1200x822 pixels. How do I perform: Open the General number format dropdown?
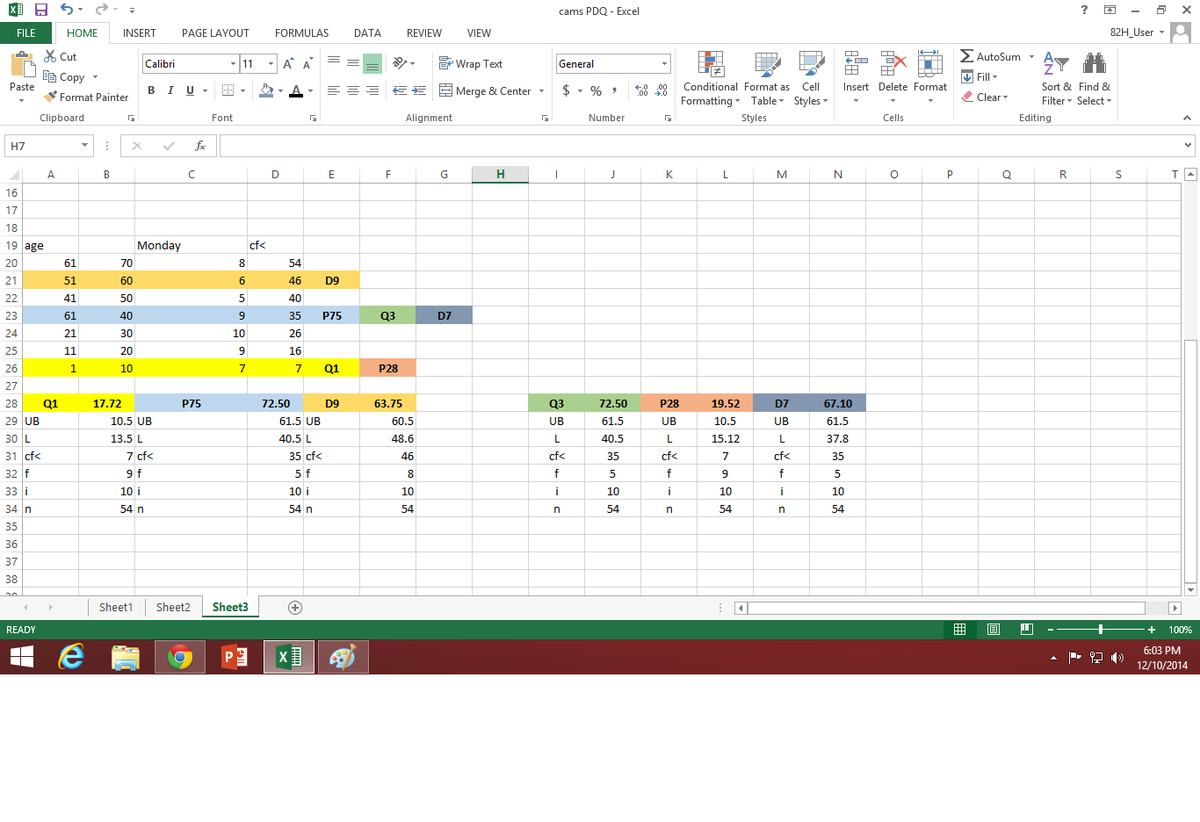tap(665, 64)
